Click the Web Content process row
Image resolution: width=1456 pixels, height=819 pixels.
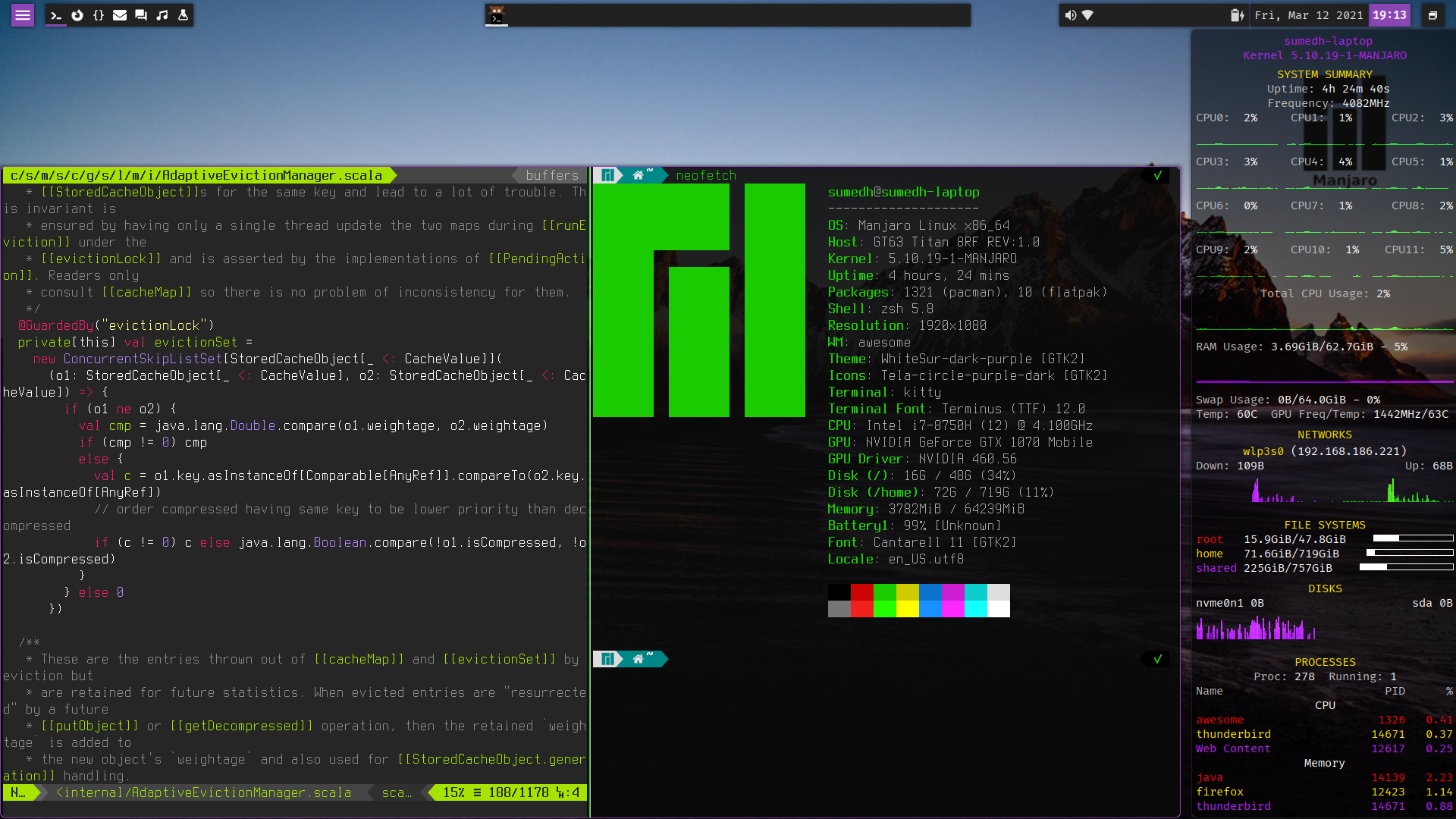(1325, 748)
